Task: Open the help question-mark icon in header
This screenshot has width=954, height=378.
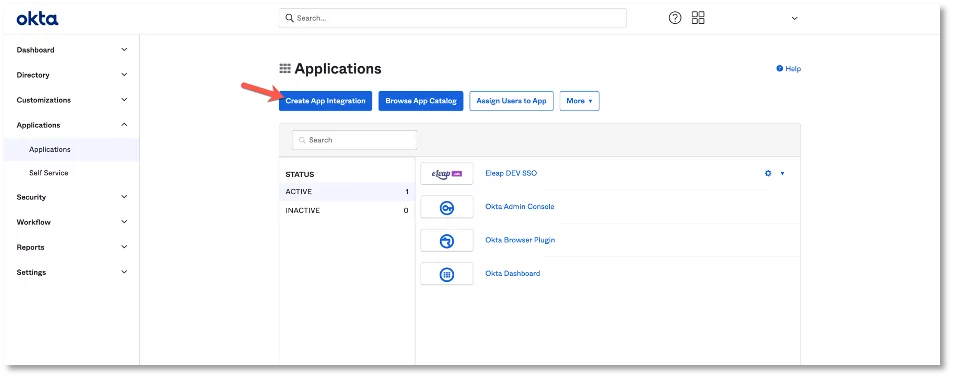Action: (x=675, y=18)
